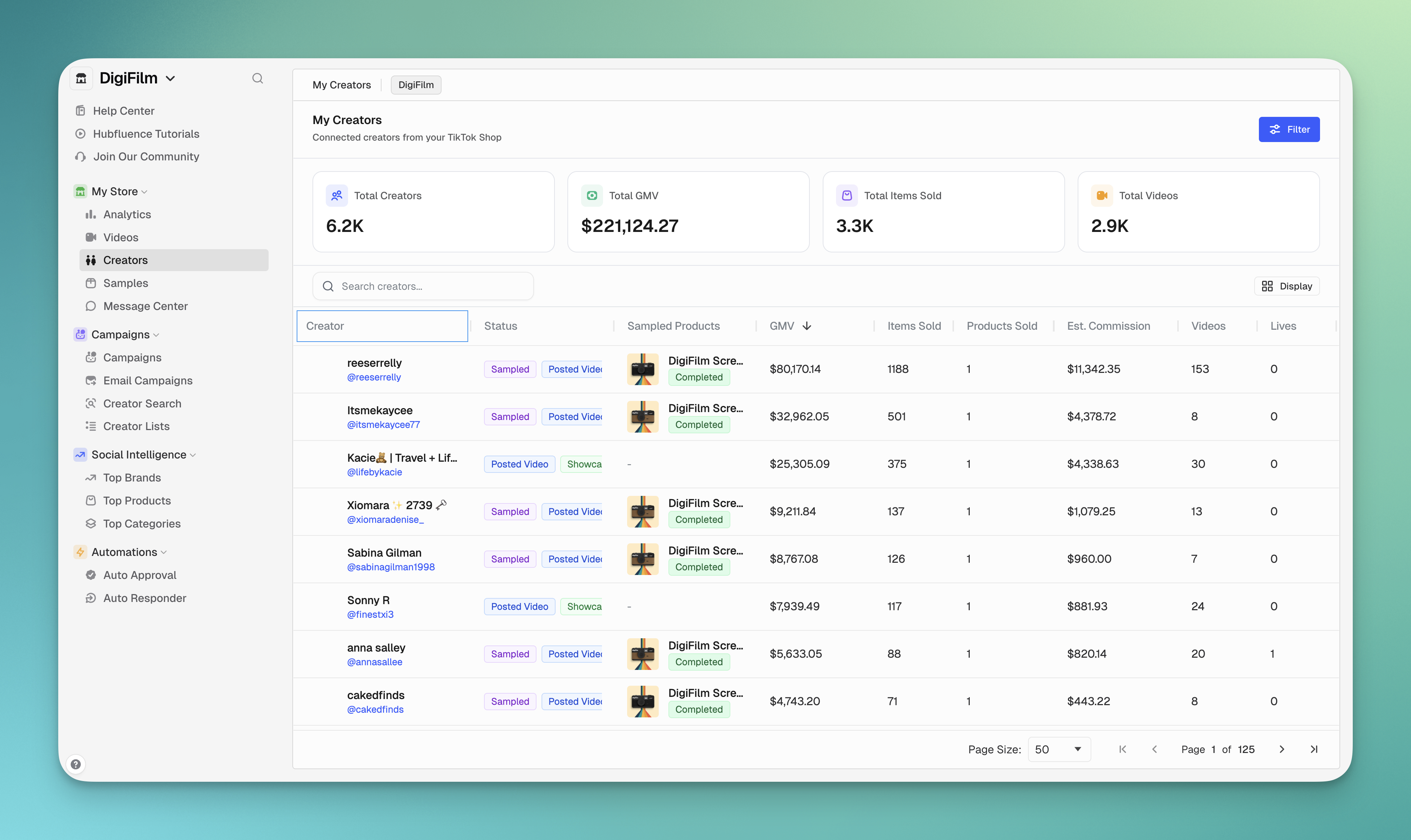Expand the My Store section chevron

[145, 191]
